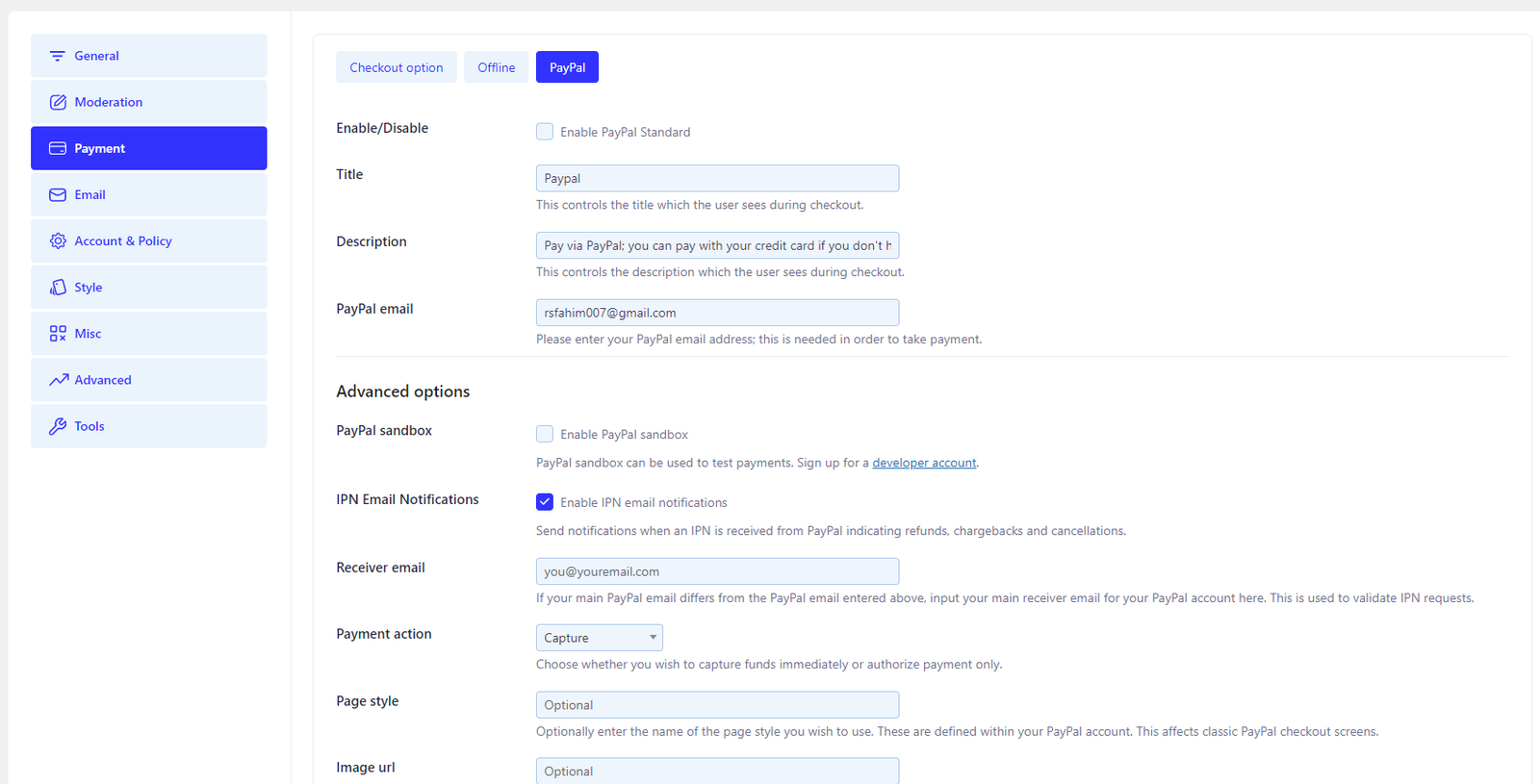1540x784 pixels.
Task: Click the Image url Optional field
Action: coord(717,771)
